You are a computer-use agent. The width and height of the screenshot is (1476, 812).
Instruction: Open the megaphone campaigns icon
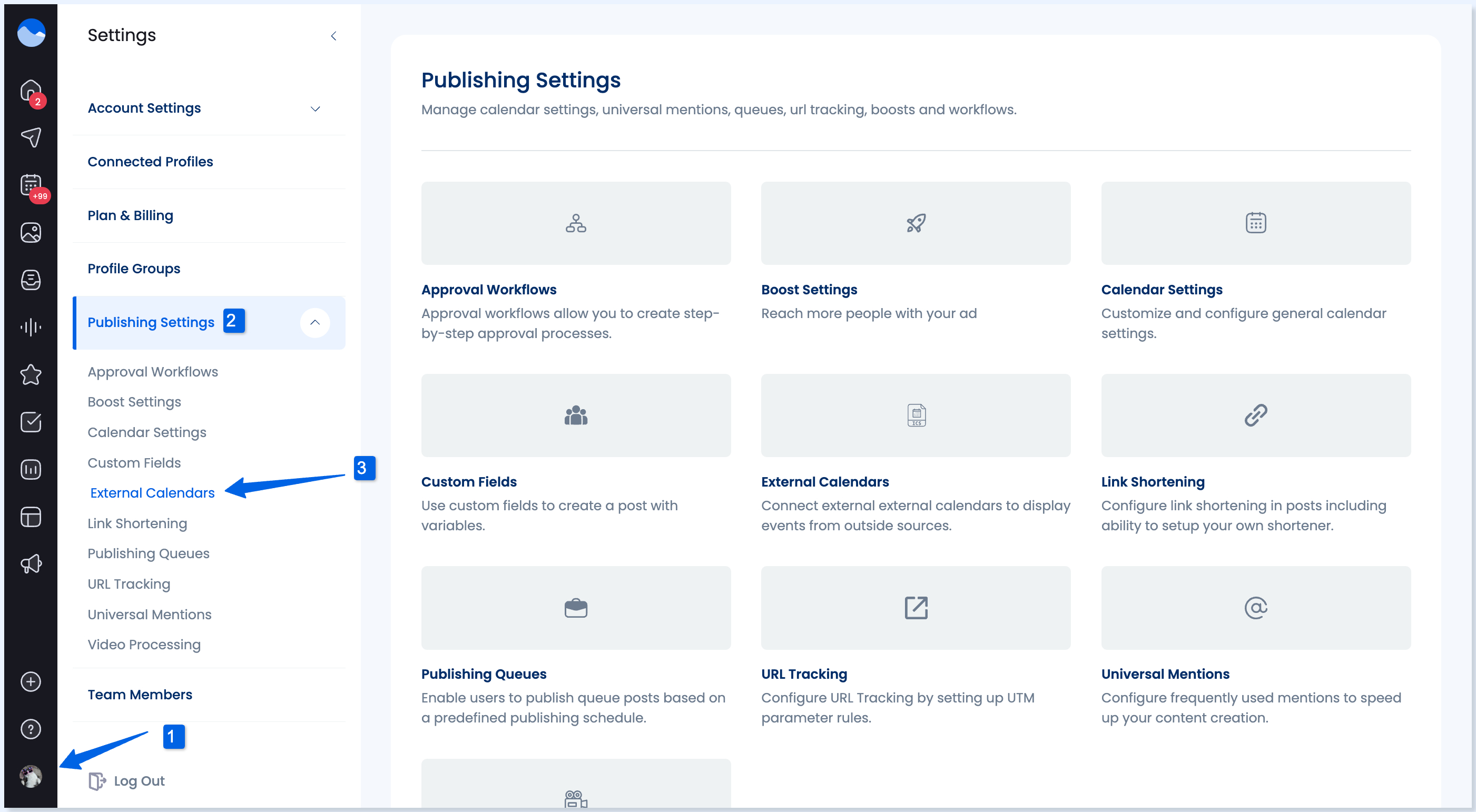(x=31, y=564)
